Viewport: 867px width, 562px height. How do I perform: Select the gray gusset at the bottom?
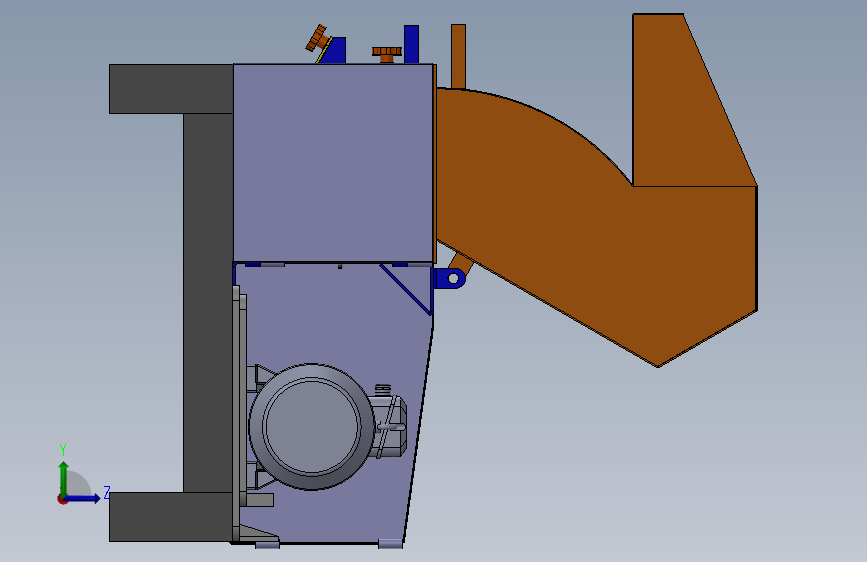pyautogui.click(x=257, y=533)
